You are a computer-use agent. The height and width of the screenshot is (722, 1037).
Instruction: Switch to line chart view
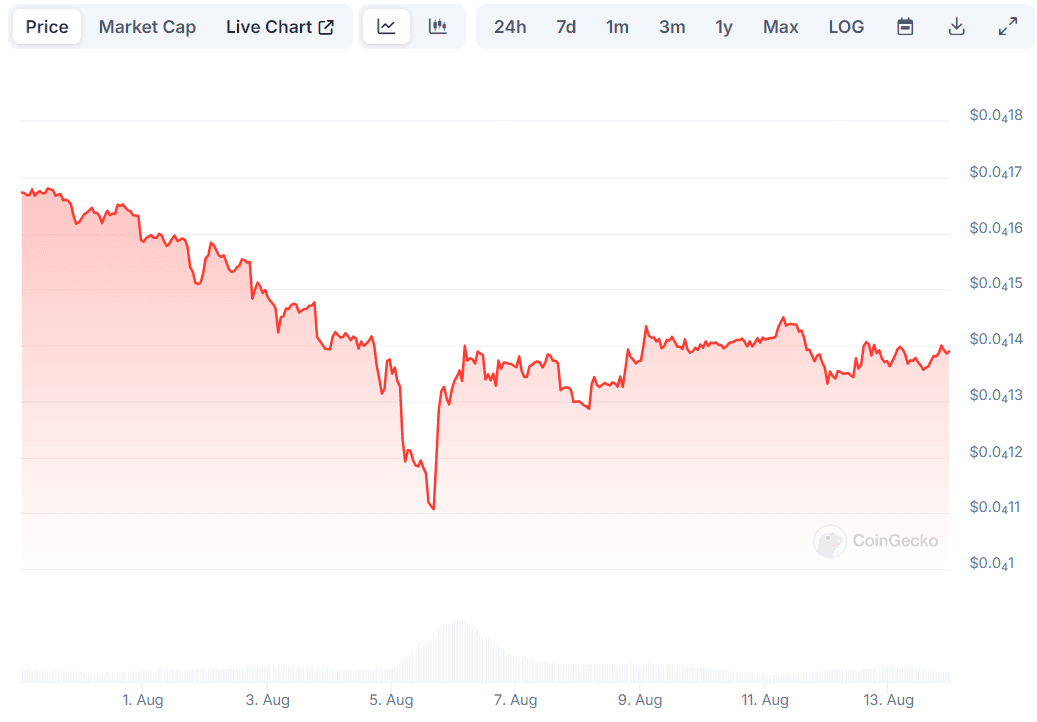pos(386,27)
